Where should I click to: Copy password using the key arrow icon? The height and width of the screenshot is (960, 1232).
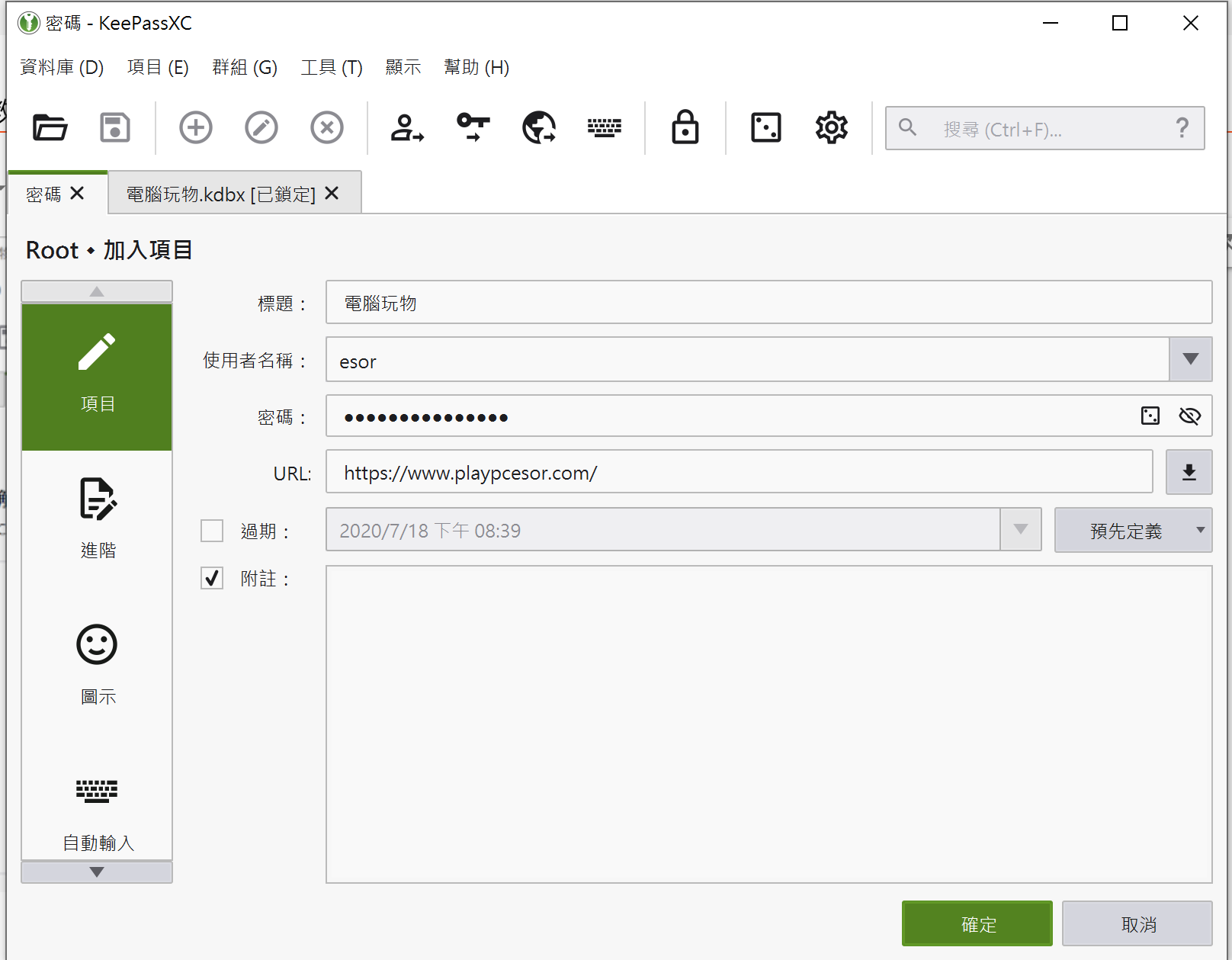click(473, 127)
